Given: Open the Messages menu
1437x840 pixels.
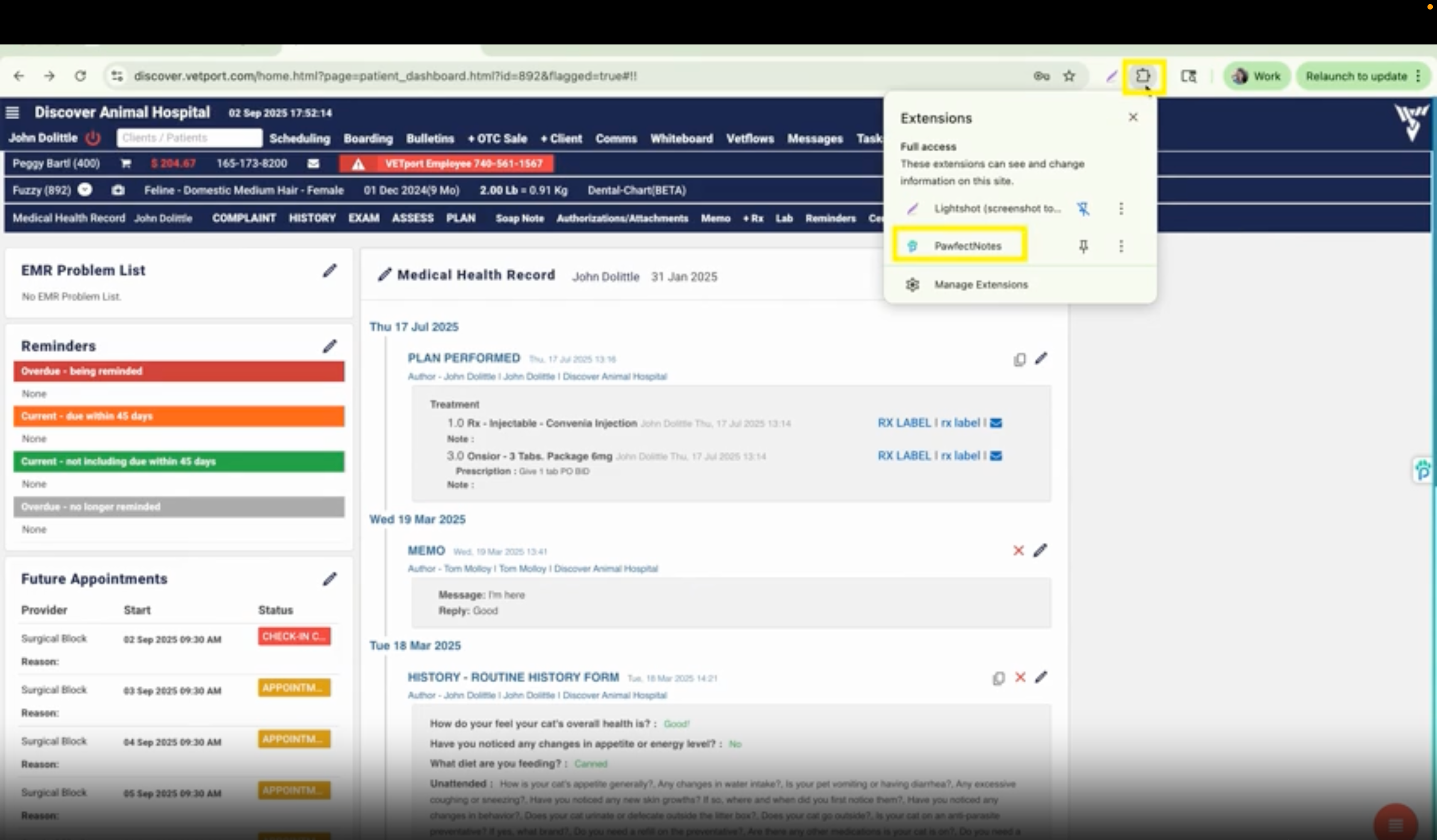Looking at the screenshot, I should (815, 139).
